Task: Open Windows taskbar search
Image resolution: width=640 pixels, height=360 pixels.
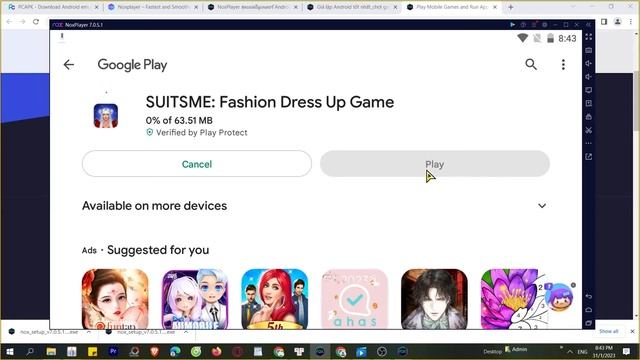Action: 30,351
